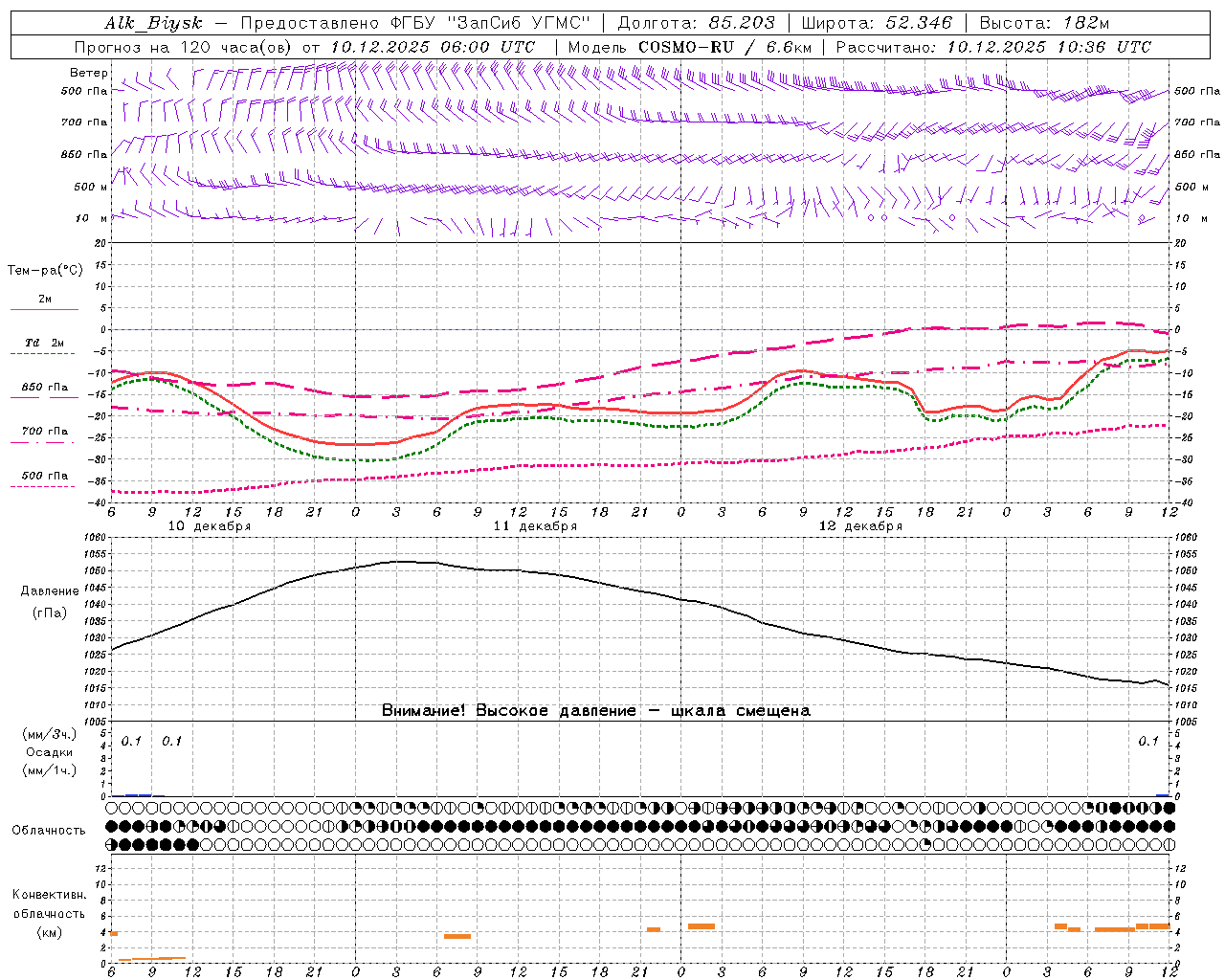Click the Конвективн. label
The height and width of the screenshot is (980, 1225).
[49, 895]
